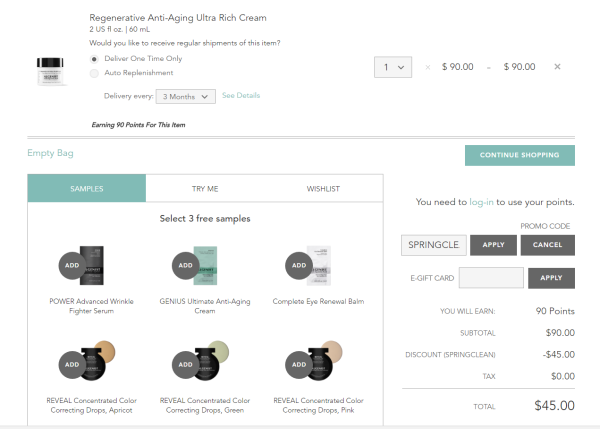Add REVEAL Color Correcting Drops Apricot sample
The height and width of the screenshot is (429, 600).
pyautogui.click(x=72, y=364)
